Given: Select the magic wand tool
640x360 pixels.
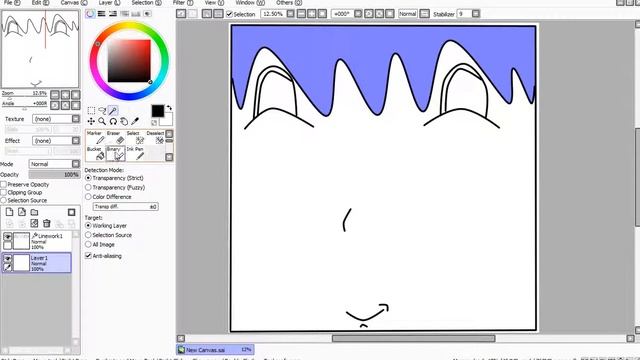Looking at the screenshot, I should point(113,111).
